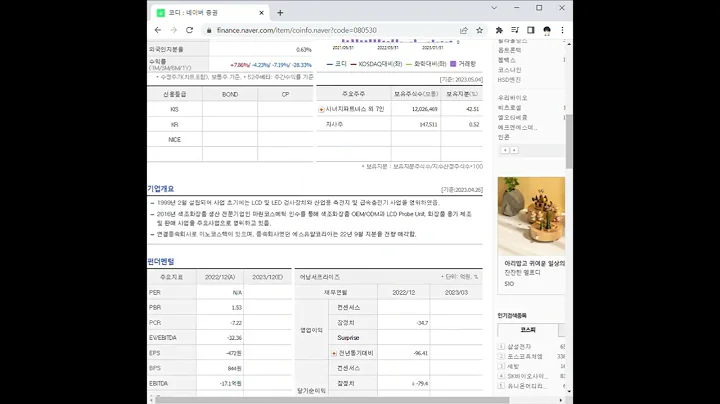Open the 옵트론텍 sidebar link
Screen dimensions: 720x404
[510, 50]
